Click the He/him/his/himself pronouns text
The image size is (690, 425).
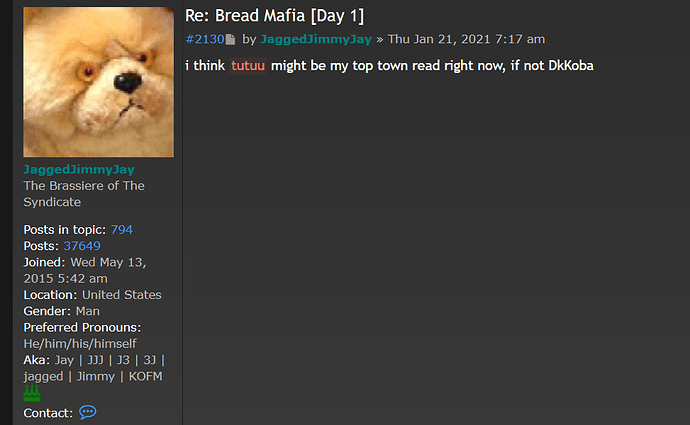[x=80, y=344]
